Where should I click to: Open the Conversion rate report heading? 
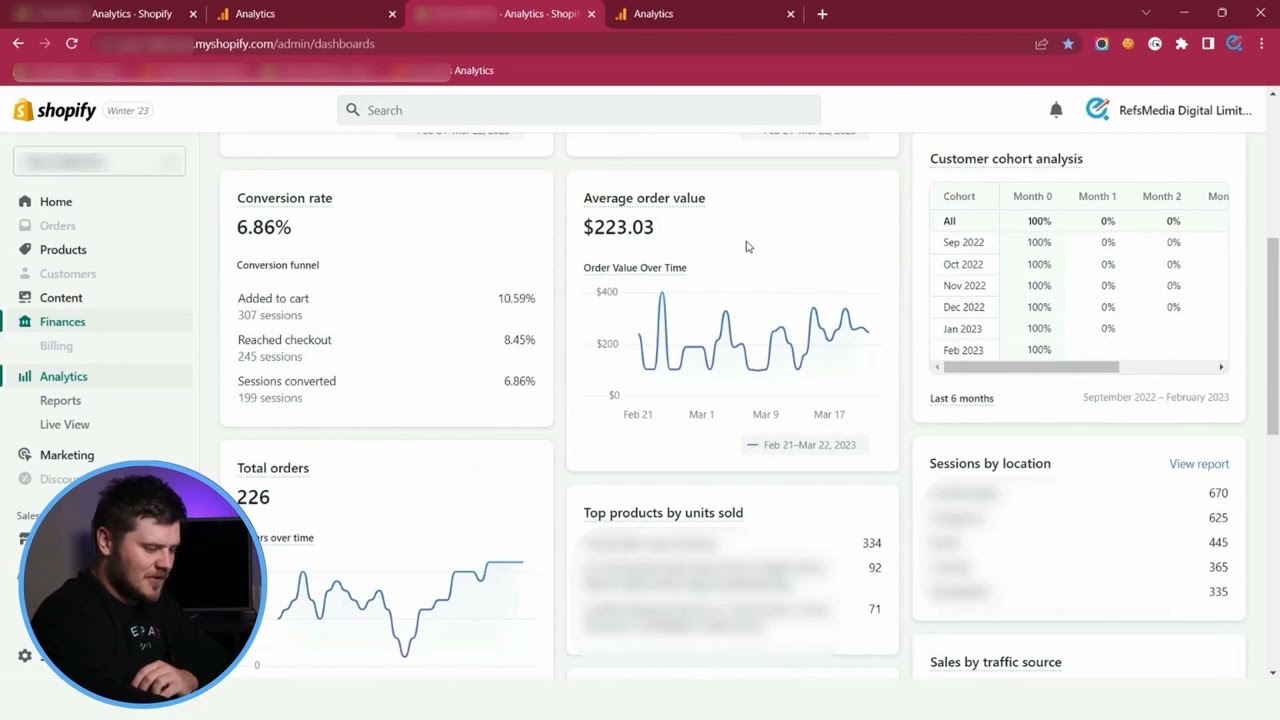[285, 198]
